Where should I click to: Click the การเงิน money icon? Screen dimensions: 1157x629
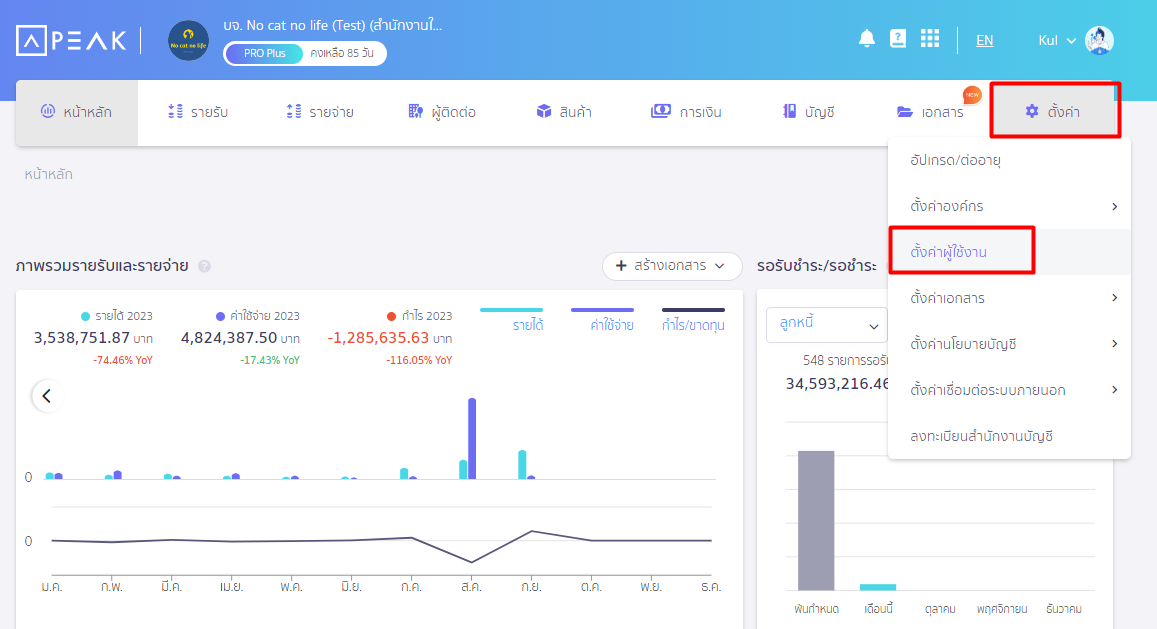point(660,111)
